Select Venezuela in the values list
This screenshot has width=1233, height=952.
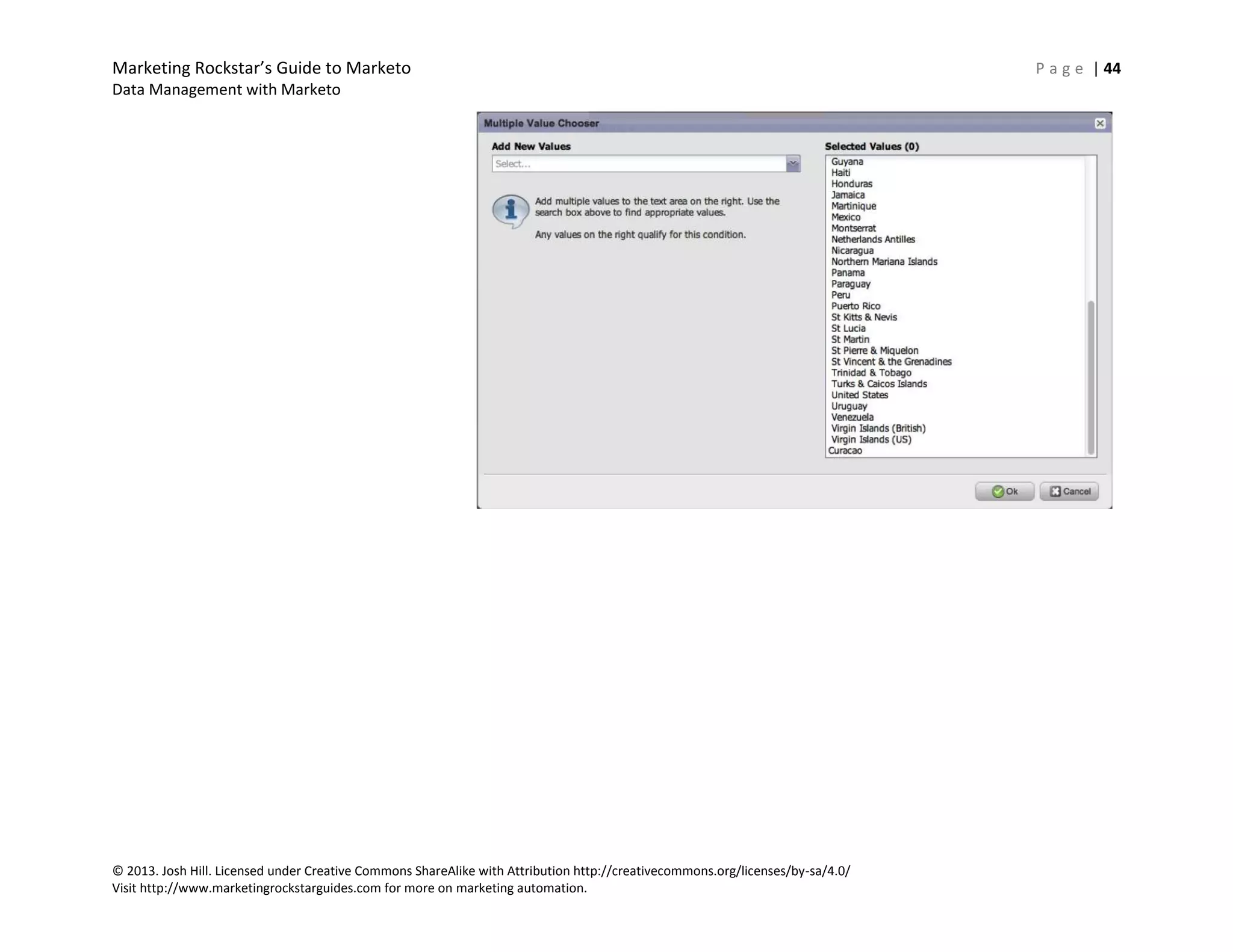click(852, 417)
